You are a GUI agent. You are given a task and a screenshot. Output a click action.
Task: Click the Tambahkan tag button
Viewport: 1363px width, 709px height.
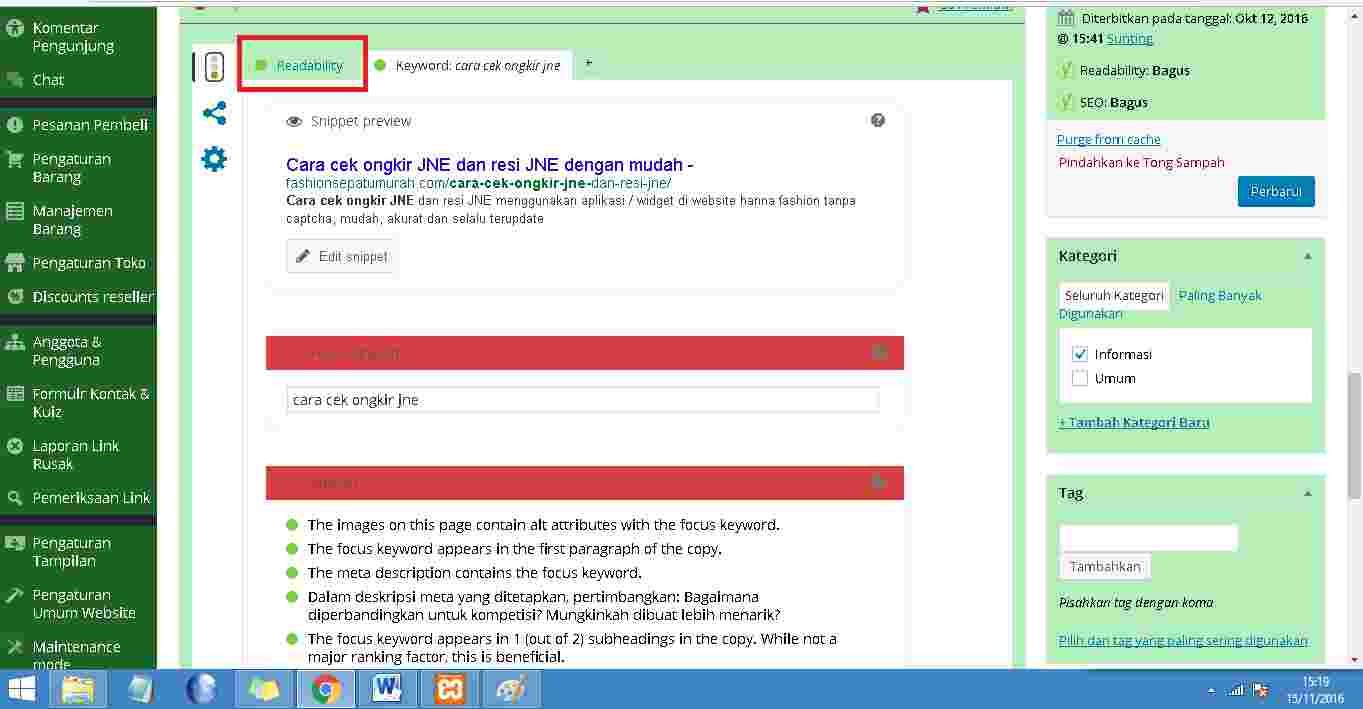(x=1104, y=566)
